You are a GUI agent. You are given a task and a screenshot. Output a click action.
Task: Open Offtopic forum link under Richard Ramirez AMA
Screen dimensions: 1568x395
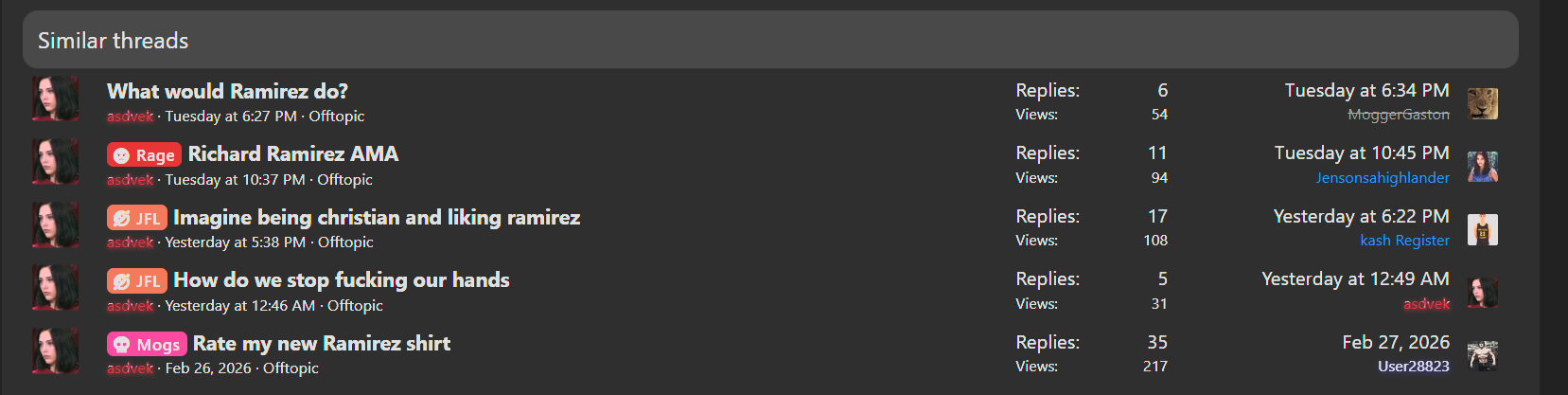344,179
